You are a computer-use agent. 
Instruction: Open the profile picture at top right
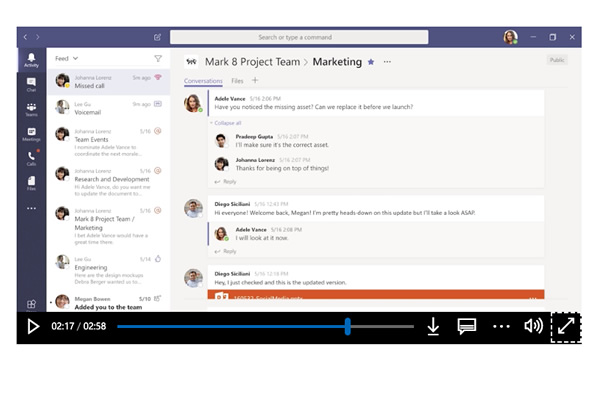tap(510, 37)
